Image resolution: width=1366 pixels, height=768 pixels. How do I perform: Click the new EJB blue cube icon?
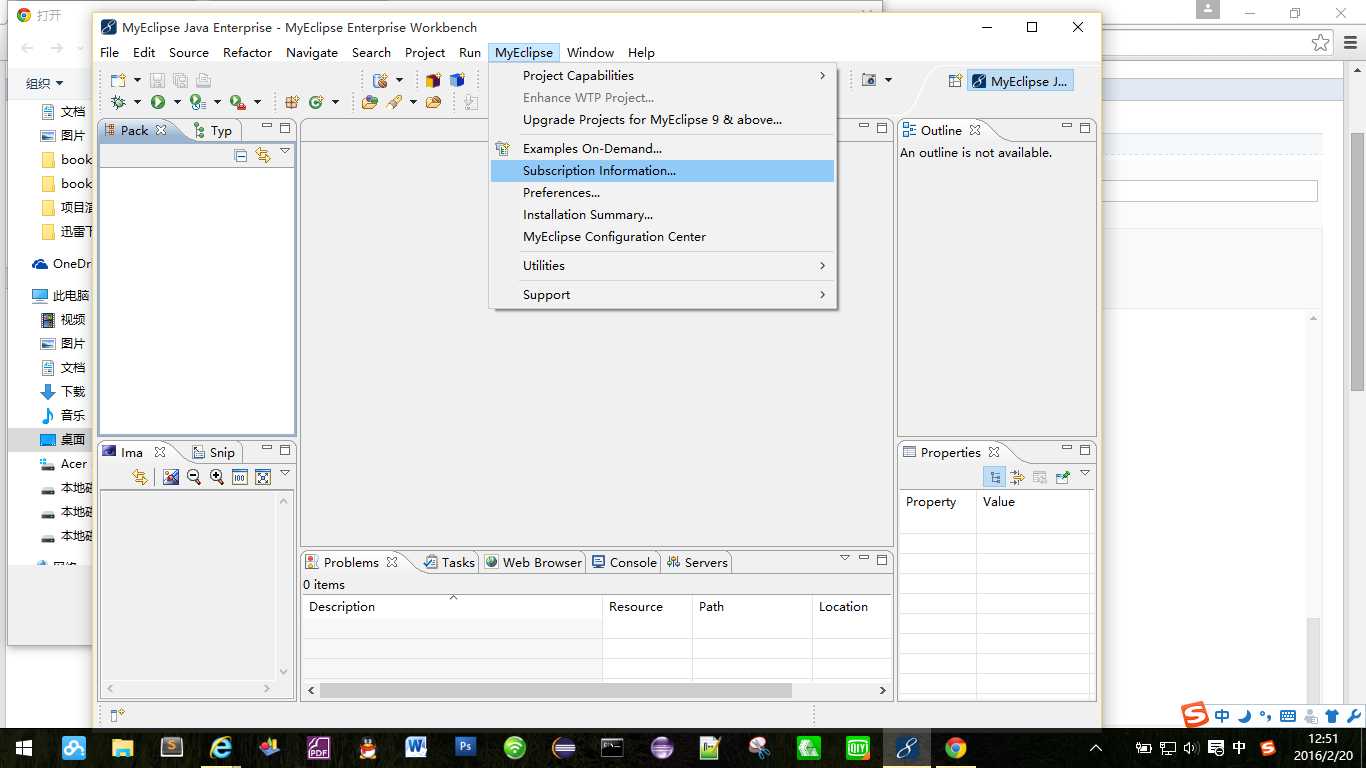point(457,81)
